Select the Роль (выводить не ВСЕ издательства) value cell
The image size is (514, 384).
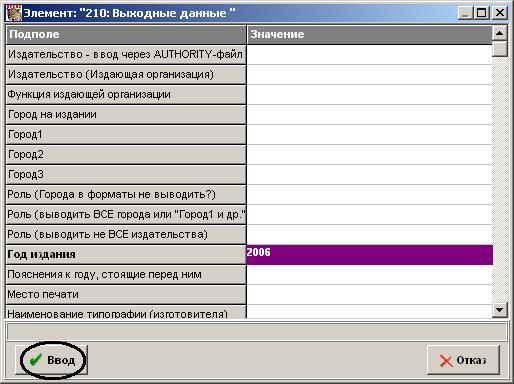click(369, 235)
